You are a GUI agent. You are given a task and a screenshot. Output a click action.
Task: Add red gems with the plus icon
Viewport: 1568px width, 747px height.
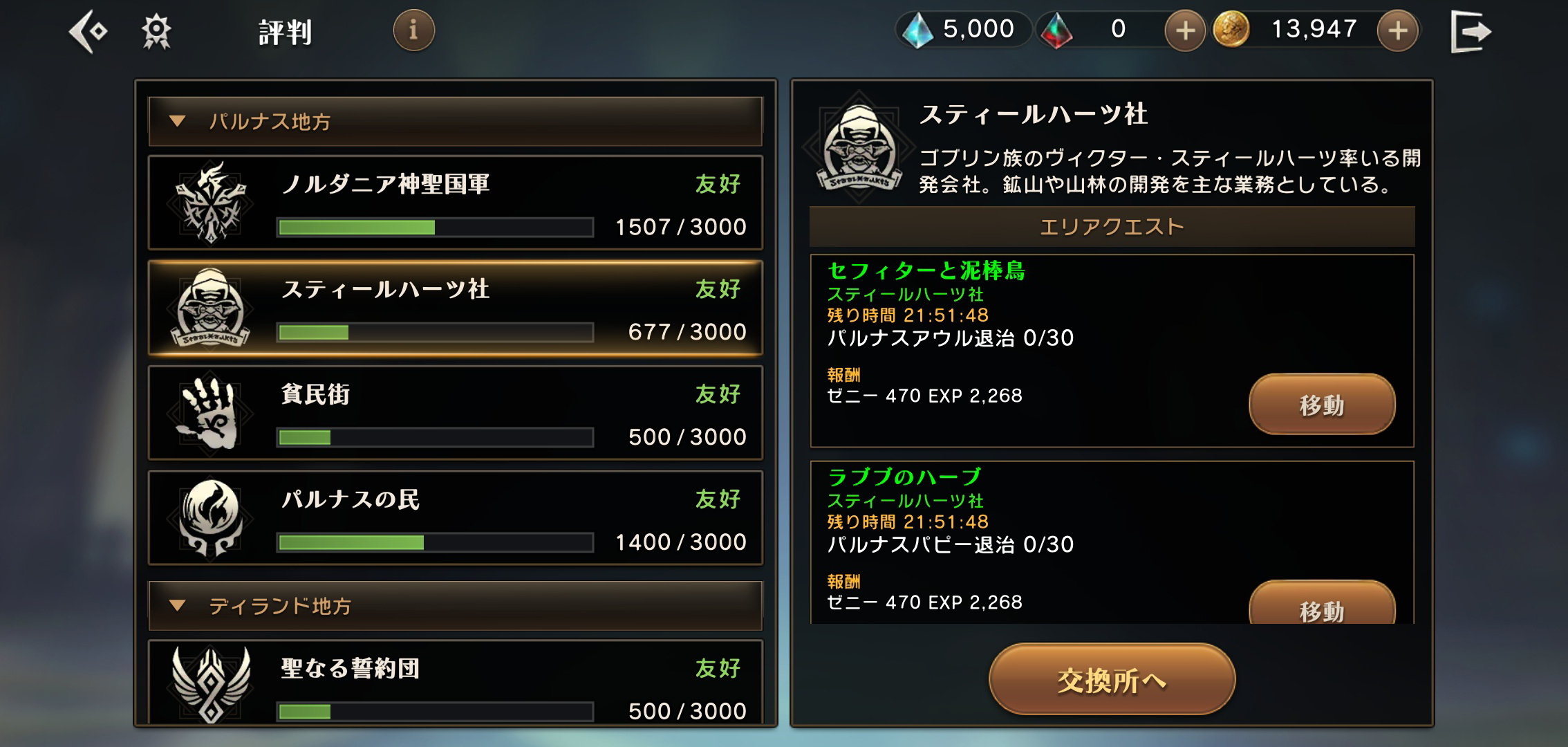point(1185,30)
